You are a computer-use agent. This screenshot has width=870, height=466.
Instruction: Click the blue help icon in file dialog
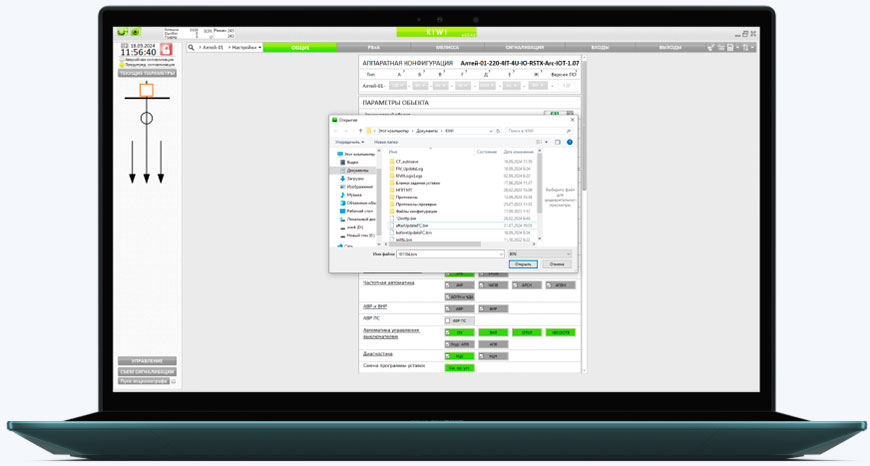[570, 142]
